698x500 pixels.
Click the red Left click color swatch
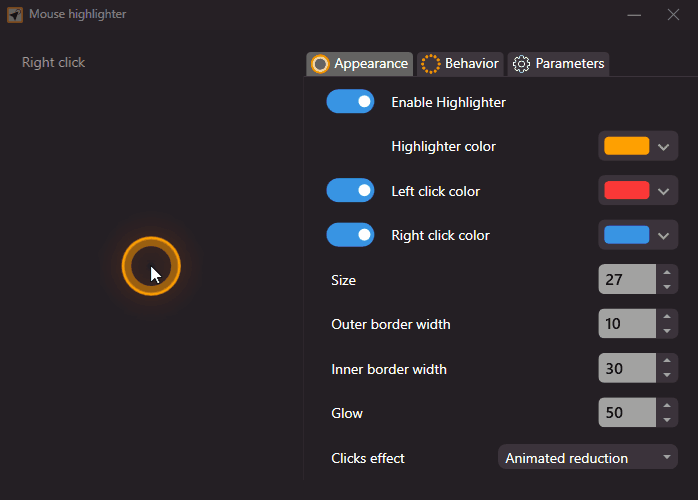(626, 191)
